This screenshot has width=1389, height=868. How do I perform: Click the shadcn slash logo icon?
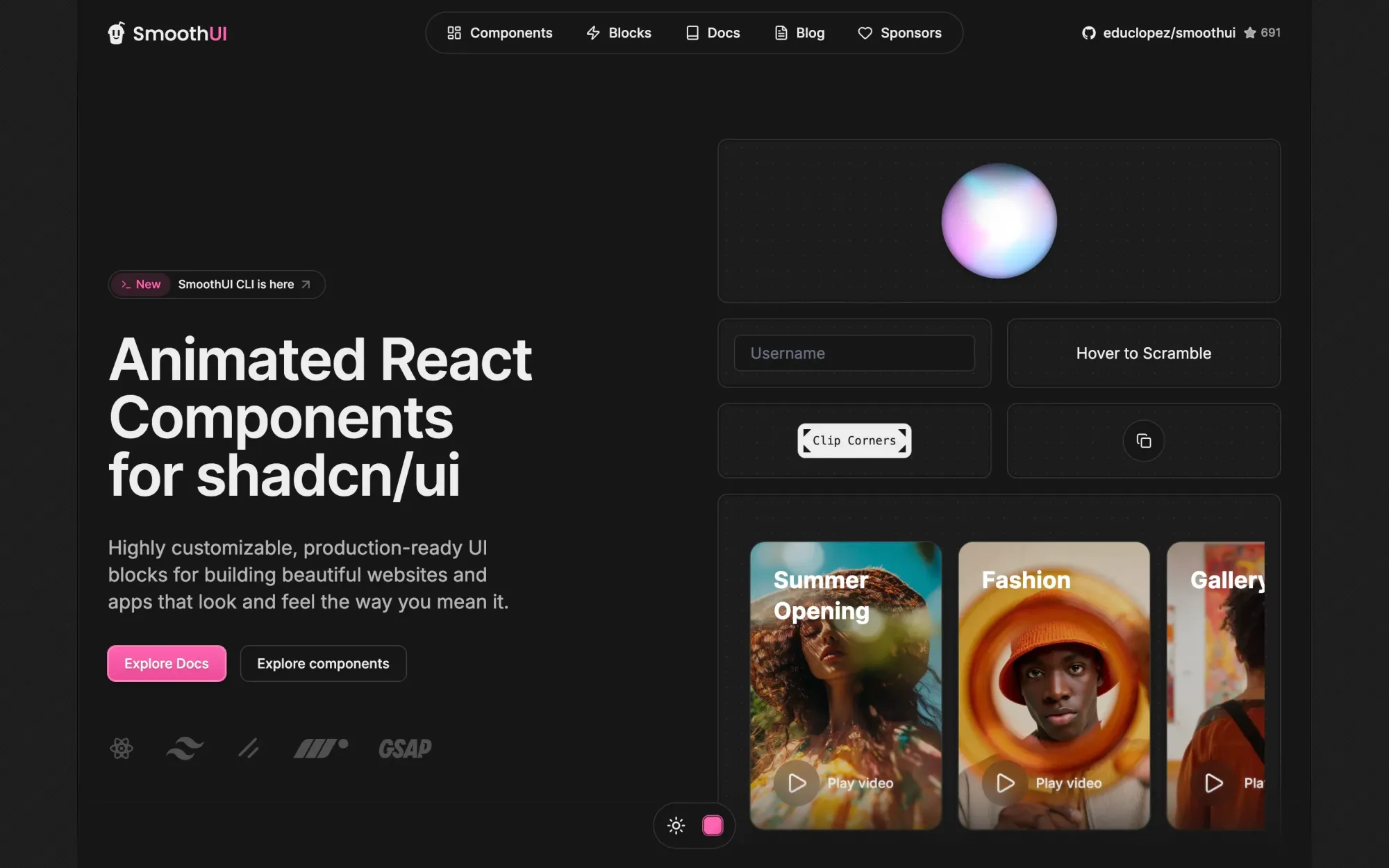point(248,748)
